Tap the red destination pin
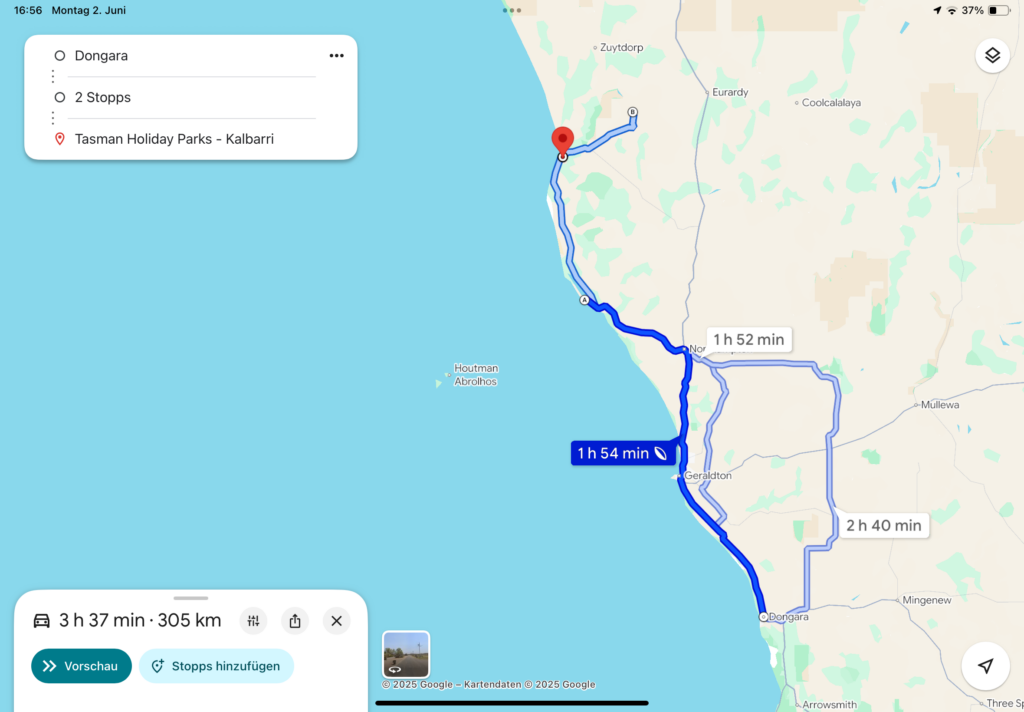Image resolution: width=1024 pixels, height=712 pixels. click(562, 142)
